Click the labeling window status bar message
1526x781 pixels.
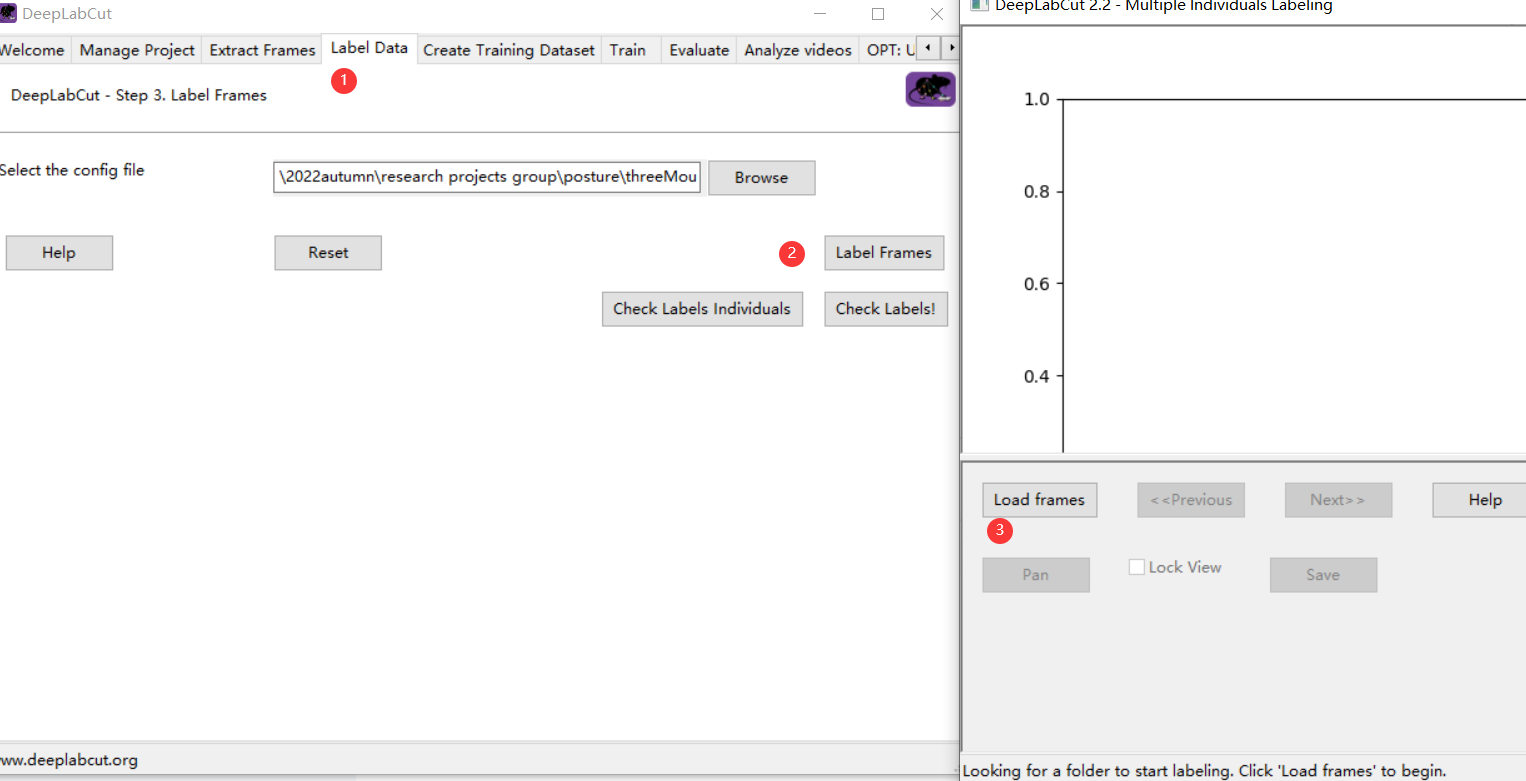pos(1204,771)
